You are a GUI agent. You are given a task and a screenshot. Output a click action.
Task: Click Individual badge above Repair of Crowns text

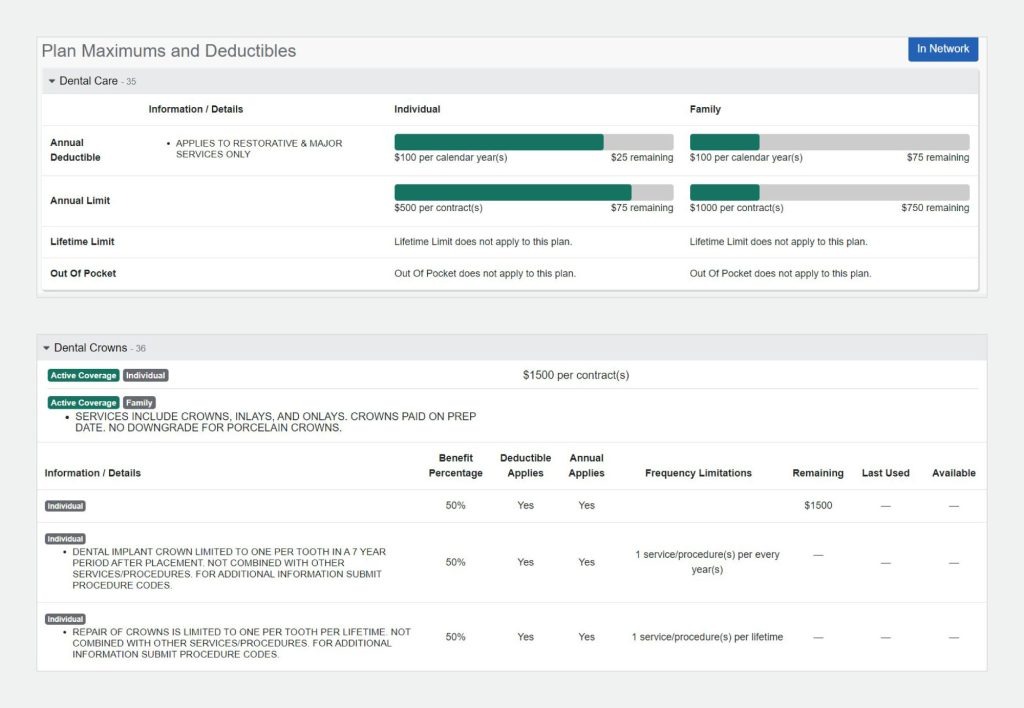(x=65, y=619)
